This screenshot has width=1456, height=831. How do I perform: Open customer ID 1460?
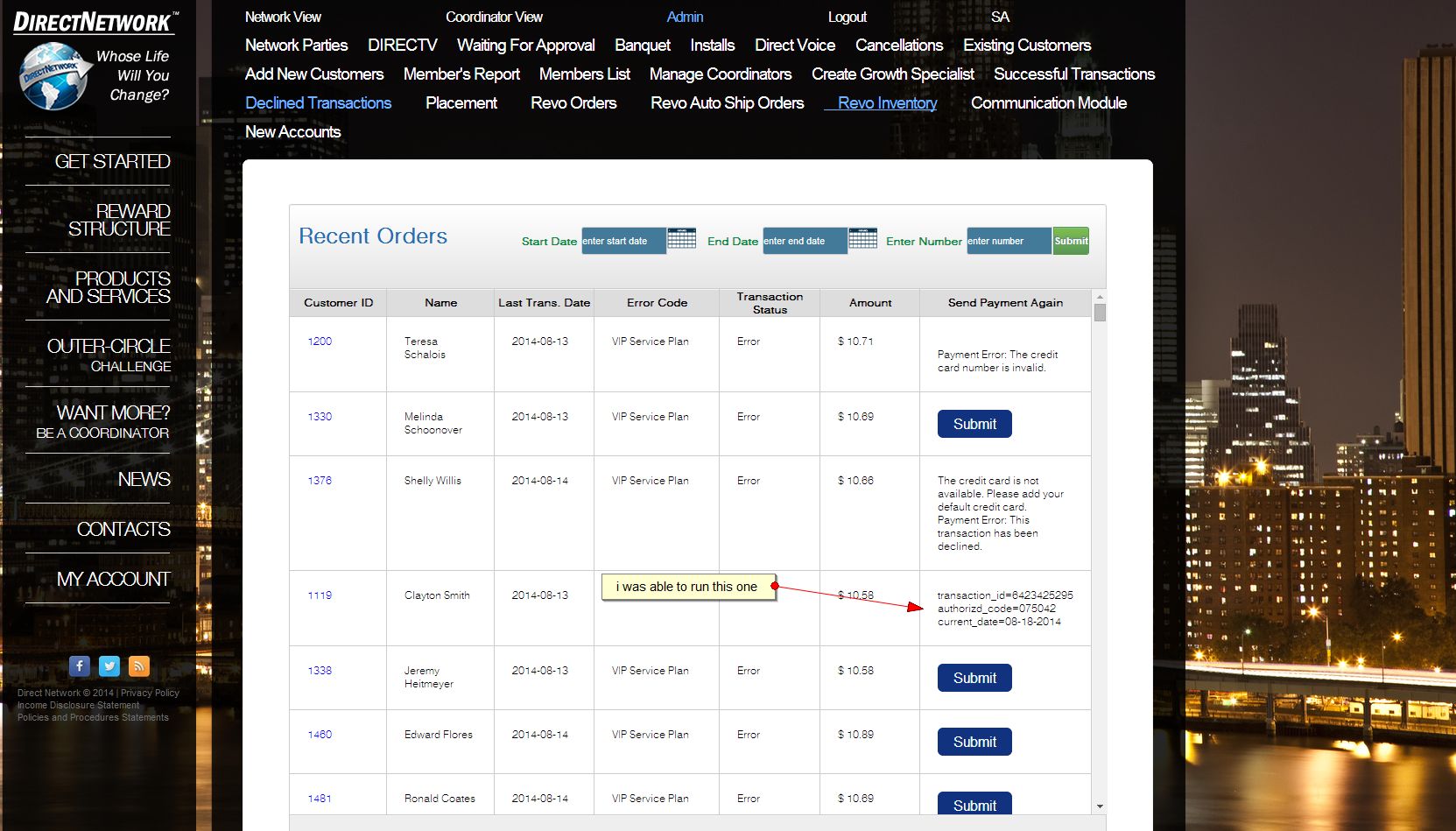click(320, 735)
